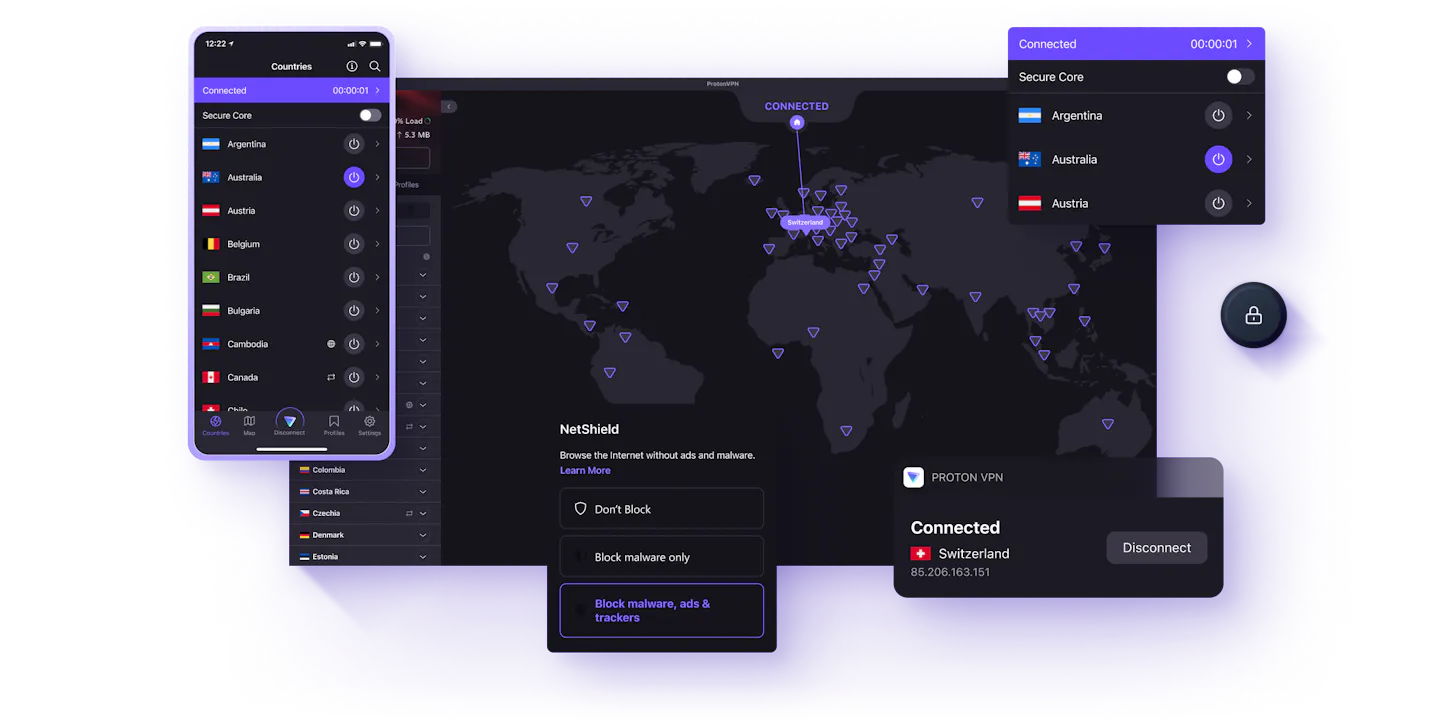This screenshot has height=723, width=1446.
Task: Click the home marker under CONNECTED on map
Action: 797,122
